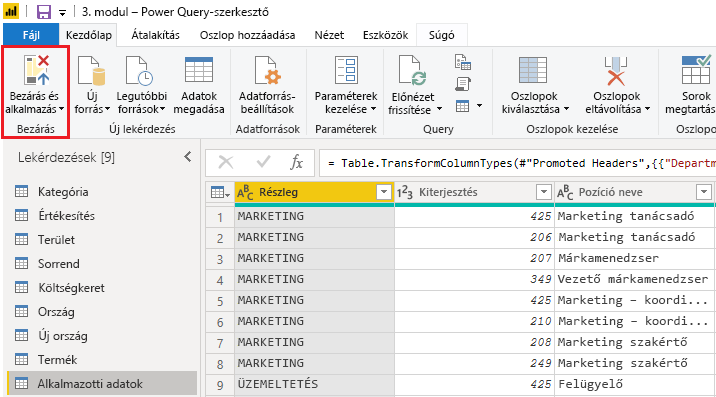Select the Alkalmazotti adatok query

pos(102,384)
